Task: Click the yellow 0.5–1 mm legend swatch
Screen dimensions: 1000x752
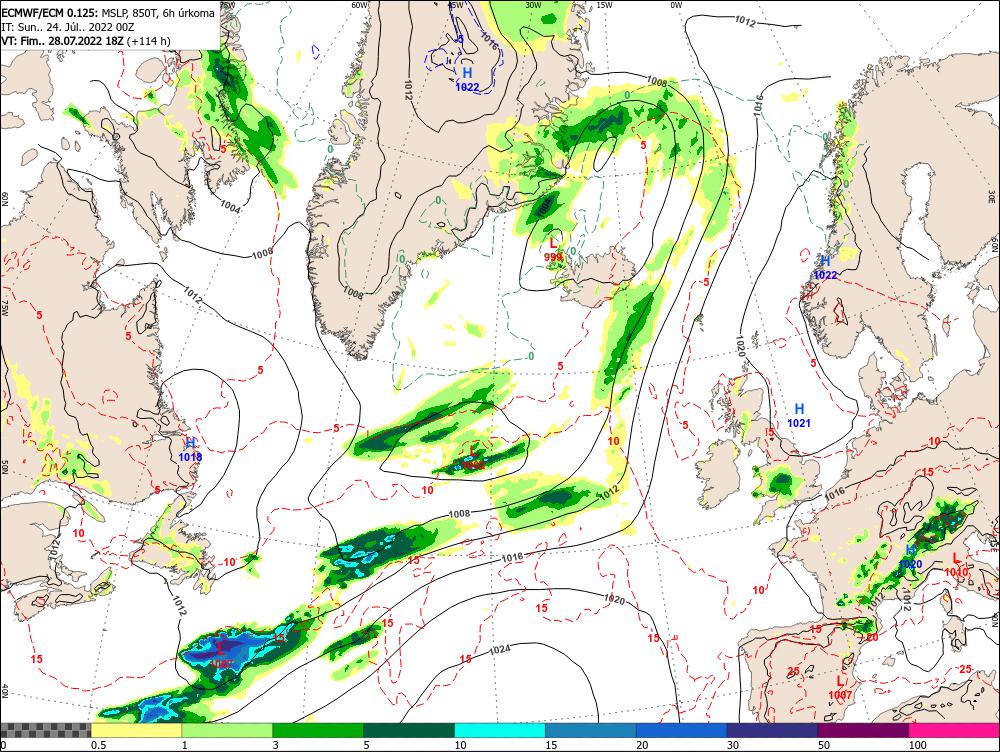Action: tap(136, 730)
